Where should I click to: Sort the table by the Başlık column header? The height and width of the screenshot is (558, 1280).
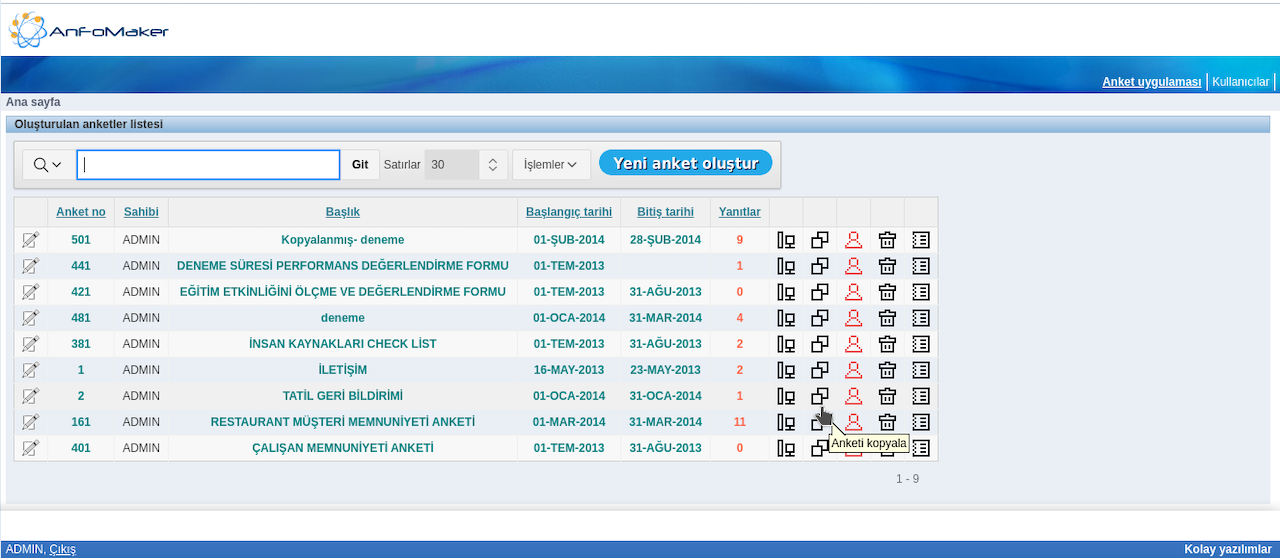pyautogui.click(x=342, y=212)
